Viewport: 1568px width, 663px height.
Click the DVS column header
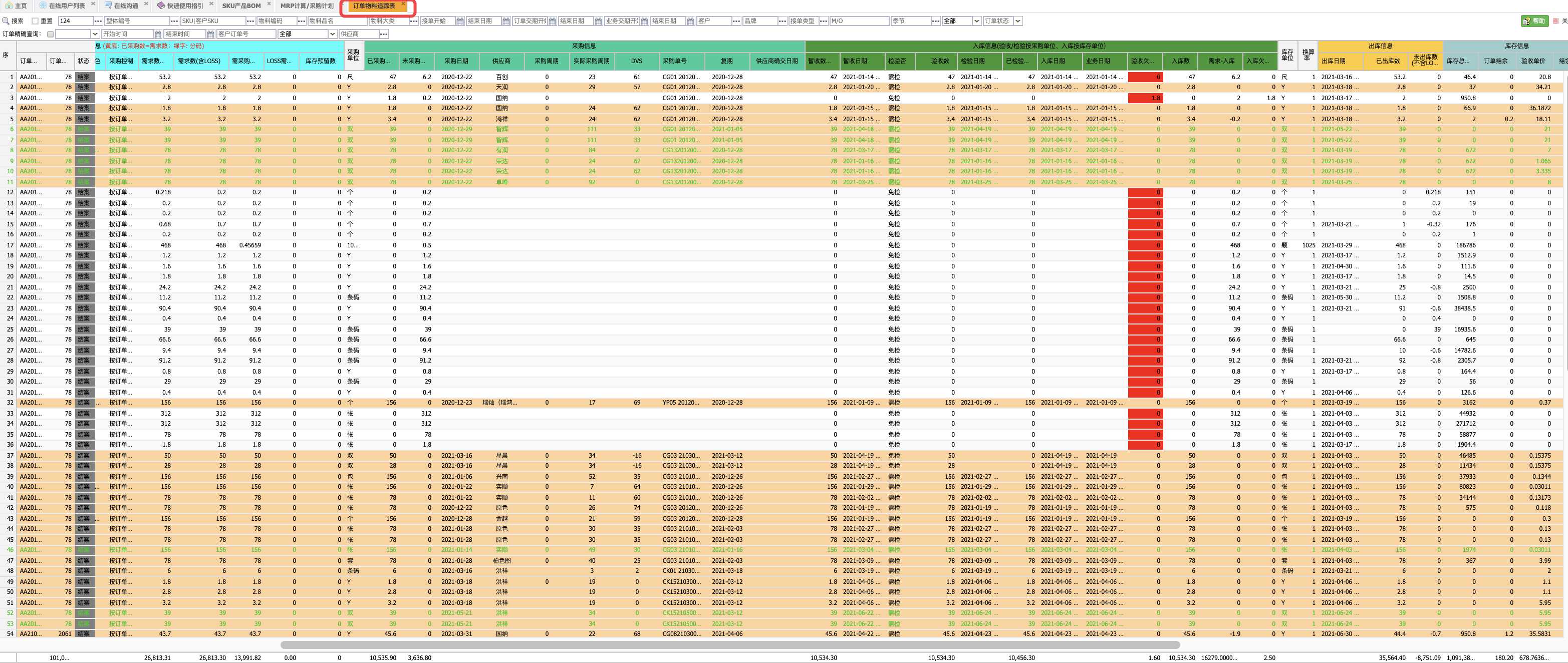(637, 61)
